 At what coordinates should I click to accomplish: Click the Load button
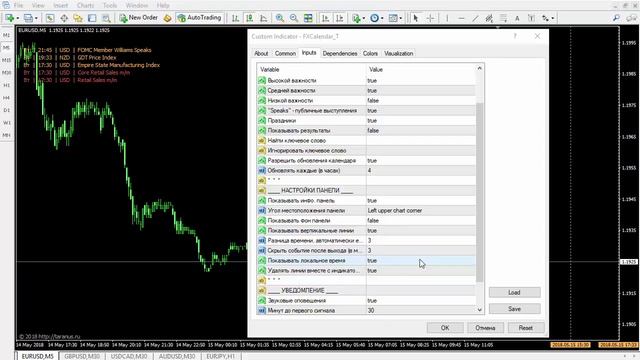click(514, 292)
